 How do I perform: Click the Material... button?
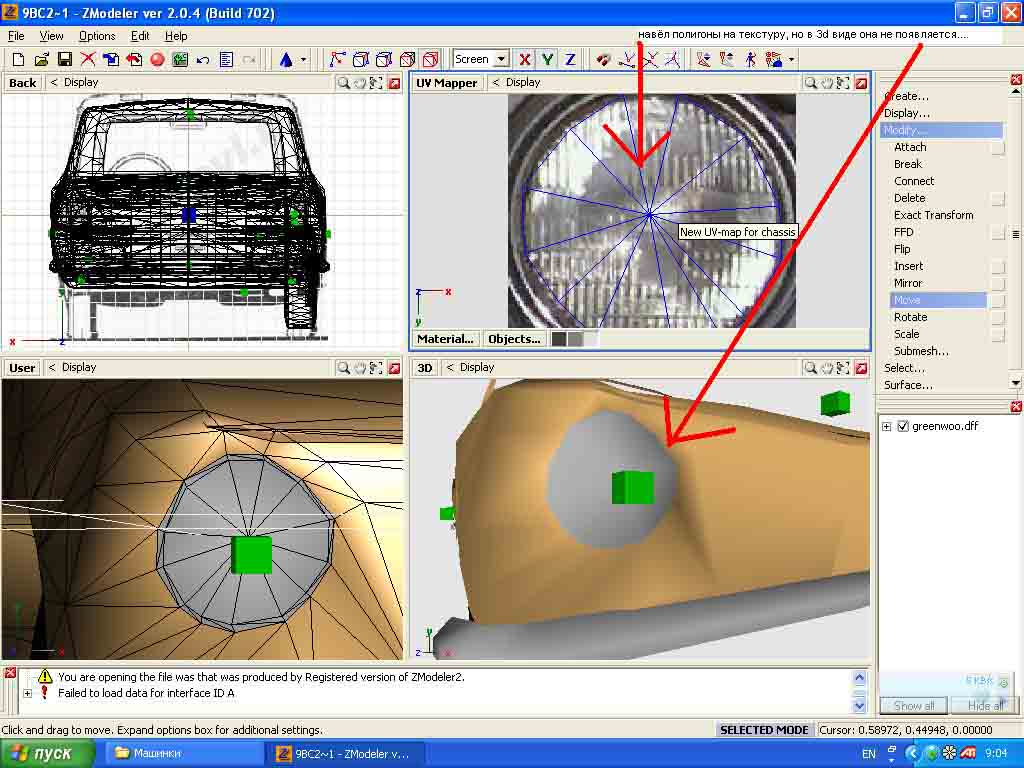click(x=445, y=339)
